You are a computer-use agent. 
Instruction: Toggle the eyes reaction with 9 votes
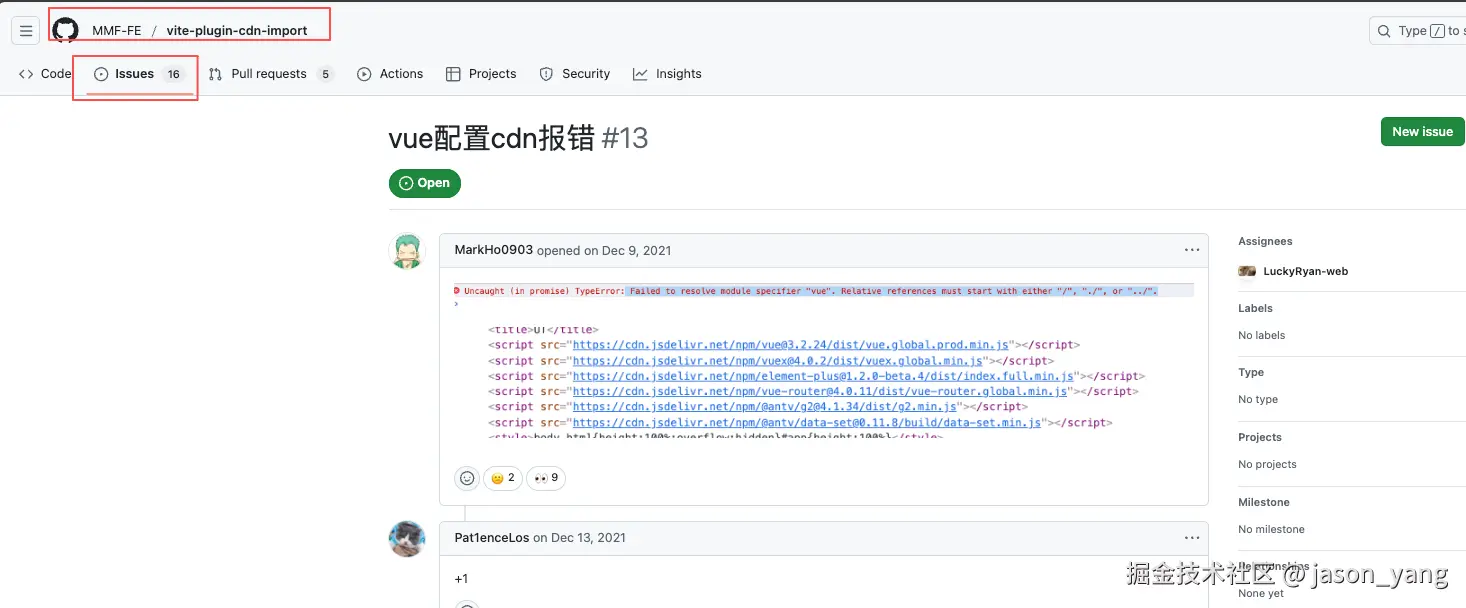(546, 478)
